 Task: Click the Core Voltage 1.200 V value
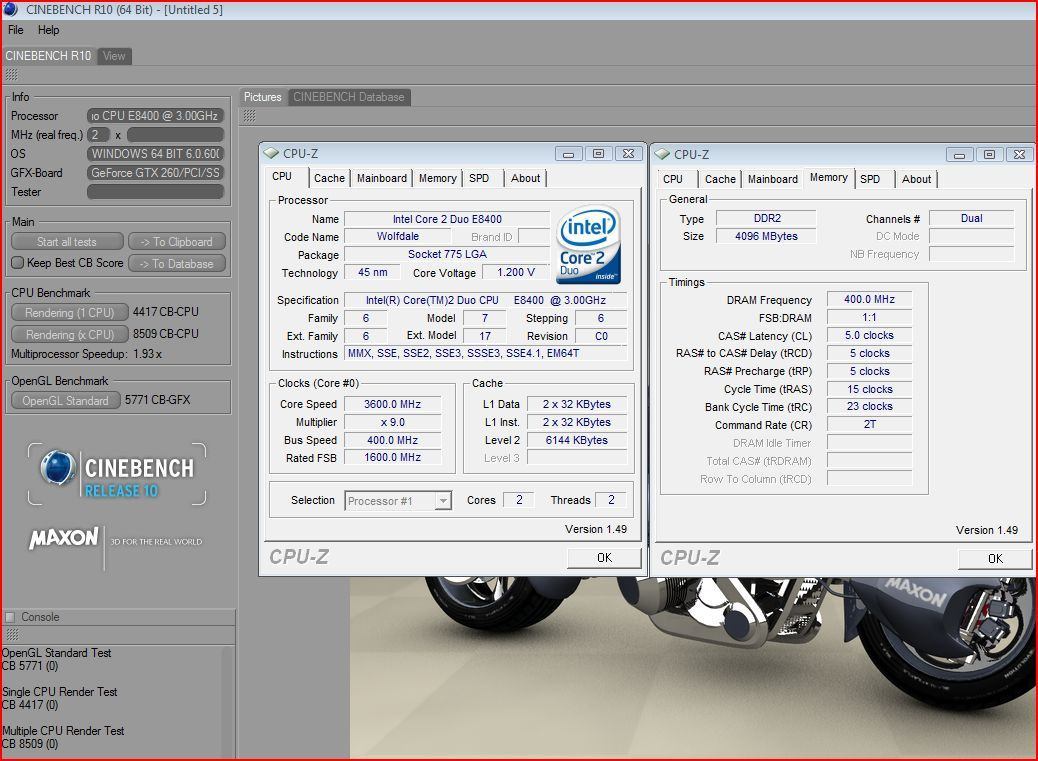pos(516,272)
